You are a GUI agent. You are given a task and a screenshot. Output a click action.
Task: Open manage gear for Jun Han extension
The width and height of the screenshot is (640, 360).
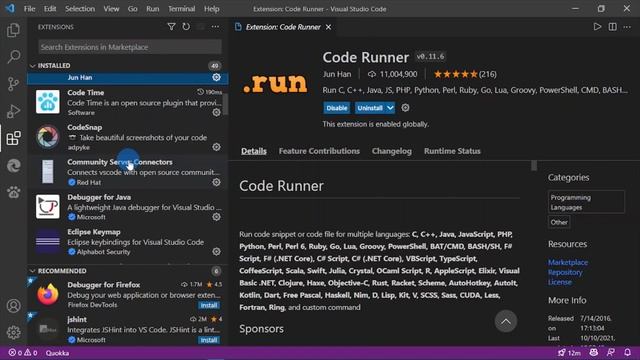216,77
